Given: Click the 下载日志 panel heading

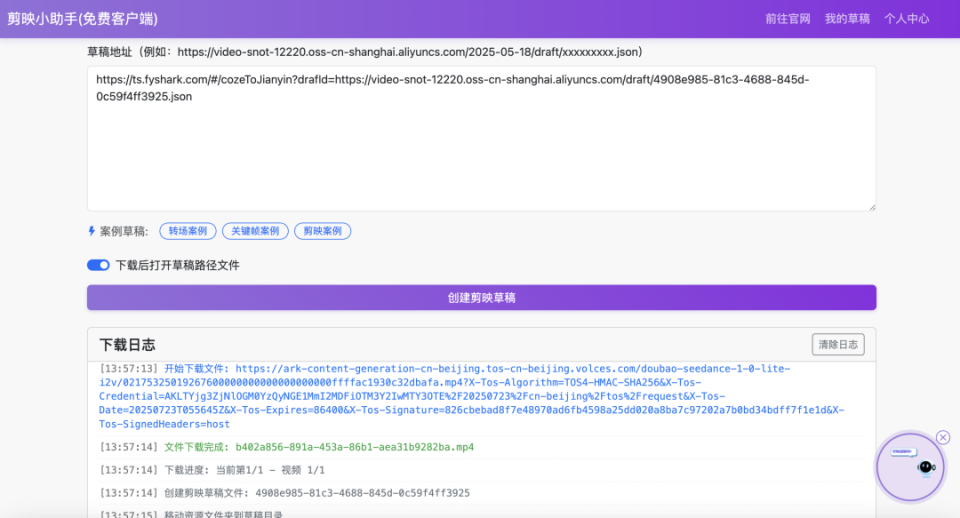Looking at the screenshot, I should 127,345.
